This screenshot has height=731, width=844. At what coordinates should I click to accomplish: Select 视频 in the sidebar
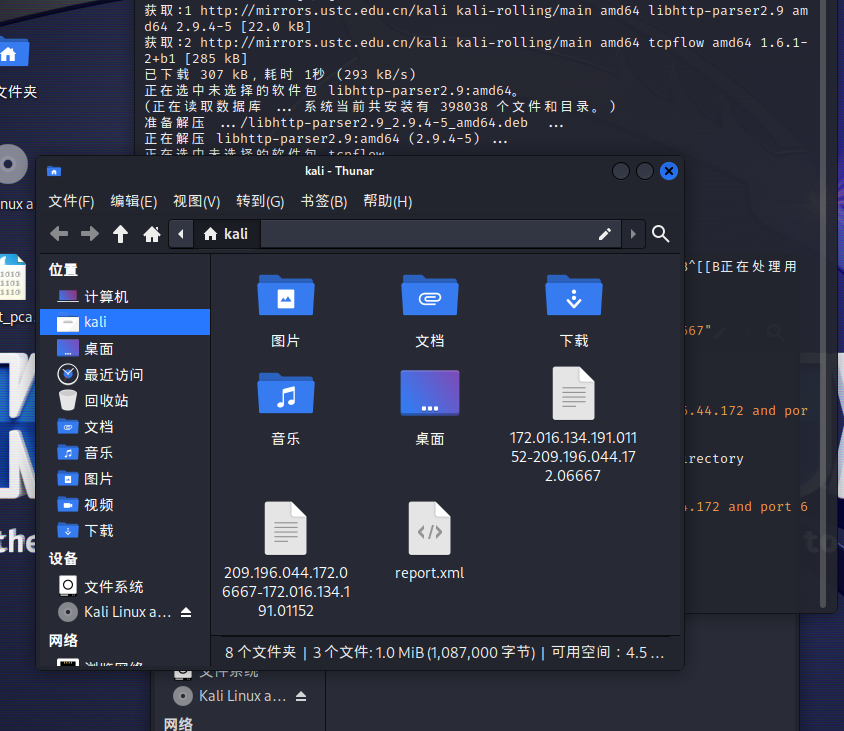(x=125, y=505)
